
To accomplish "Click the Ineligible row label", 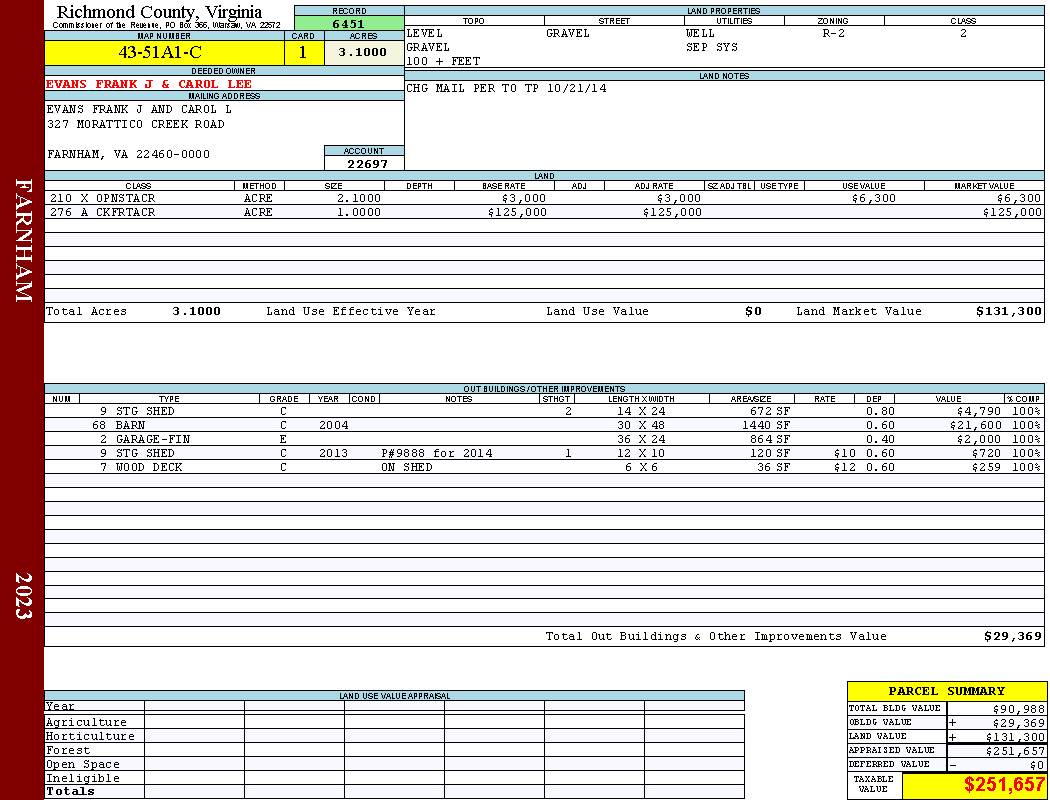I will click(x=82, y=779).
